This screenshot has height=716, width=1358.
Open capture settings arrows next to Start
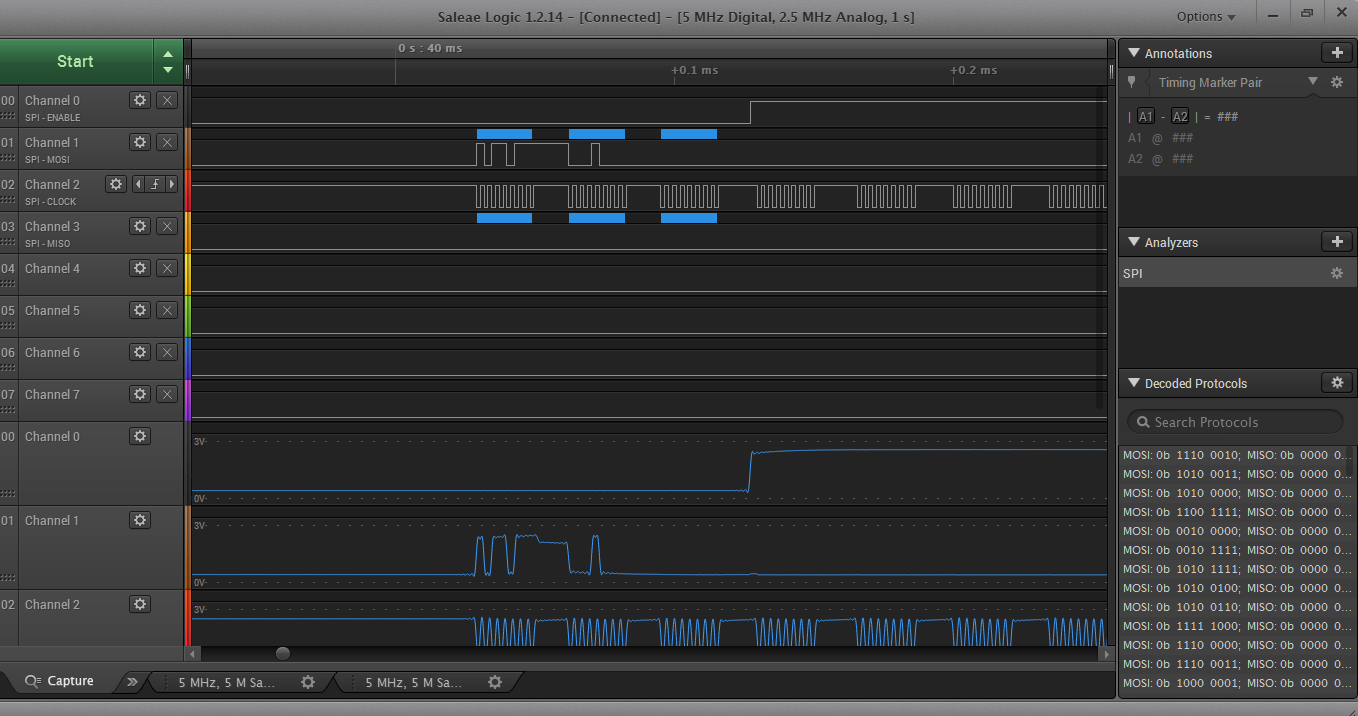pyautogui.click(x=168, y=62)
